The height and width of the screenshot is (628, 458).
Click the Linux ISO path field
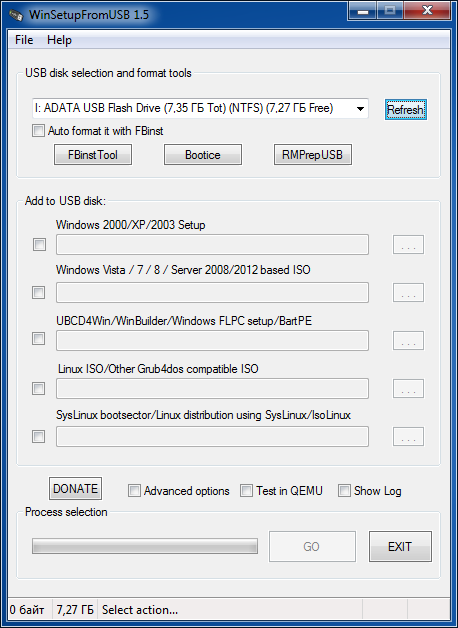212,388
